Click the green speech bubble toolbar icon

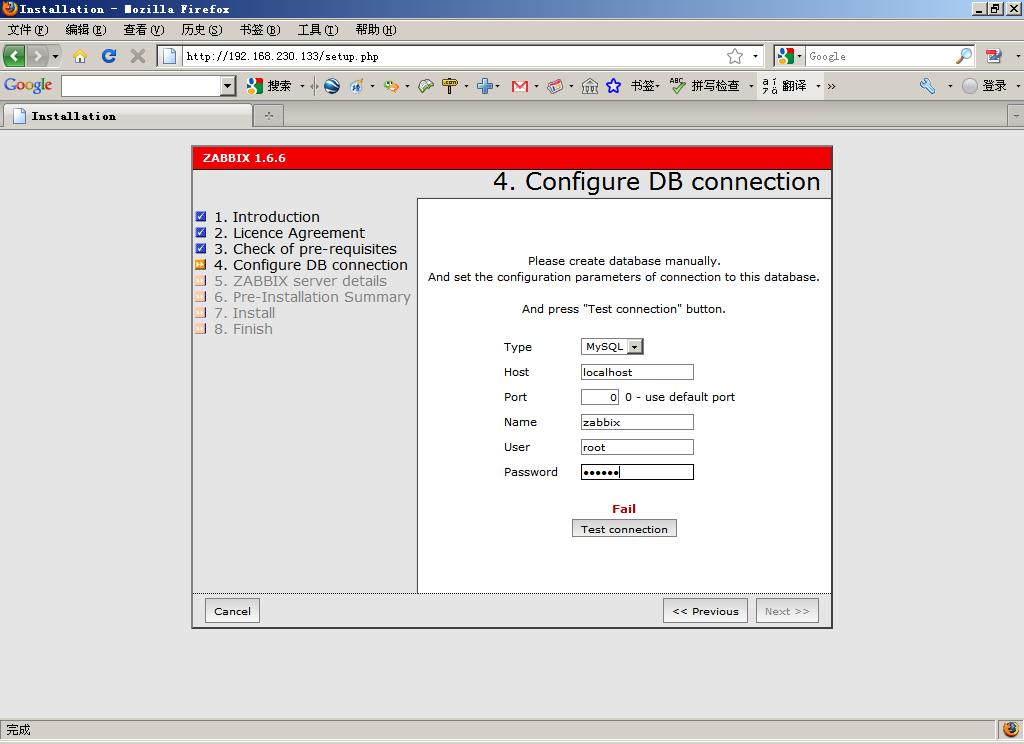[x=426, y=86]
